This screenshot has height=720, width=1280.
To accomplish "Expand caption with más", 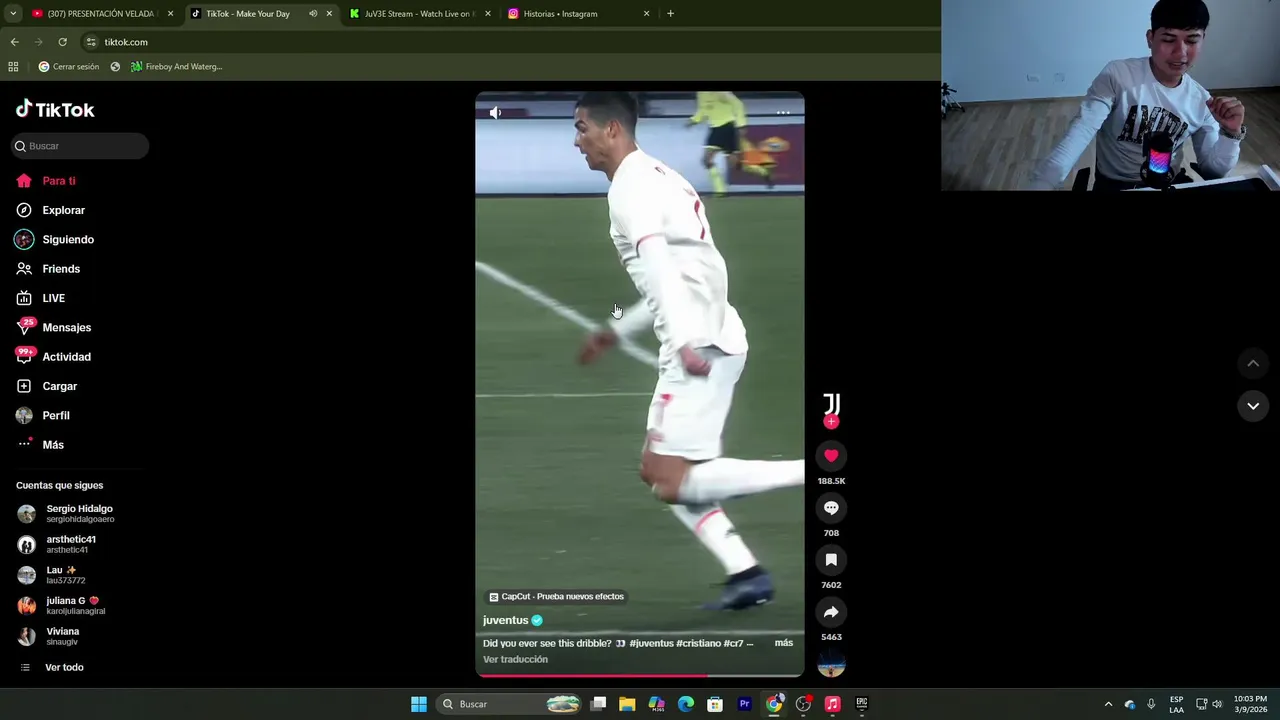I will point(784,643).
